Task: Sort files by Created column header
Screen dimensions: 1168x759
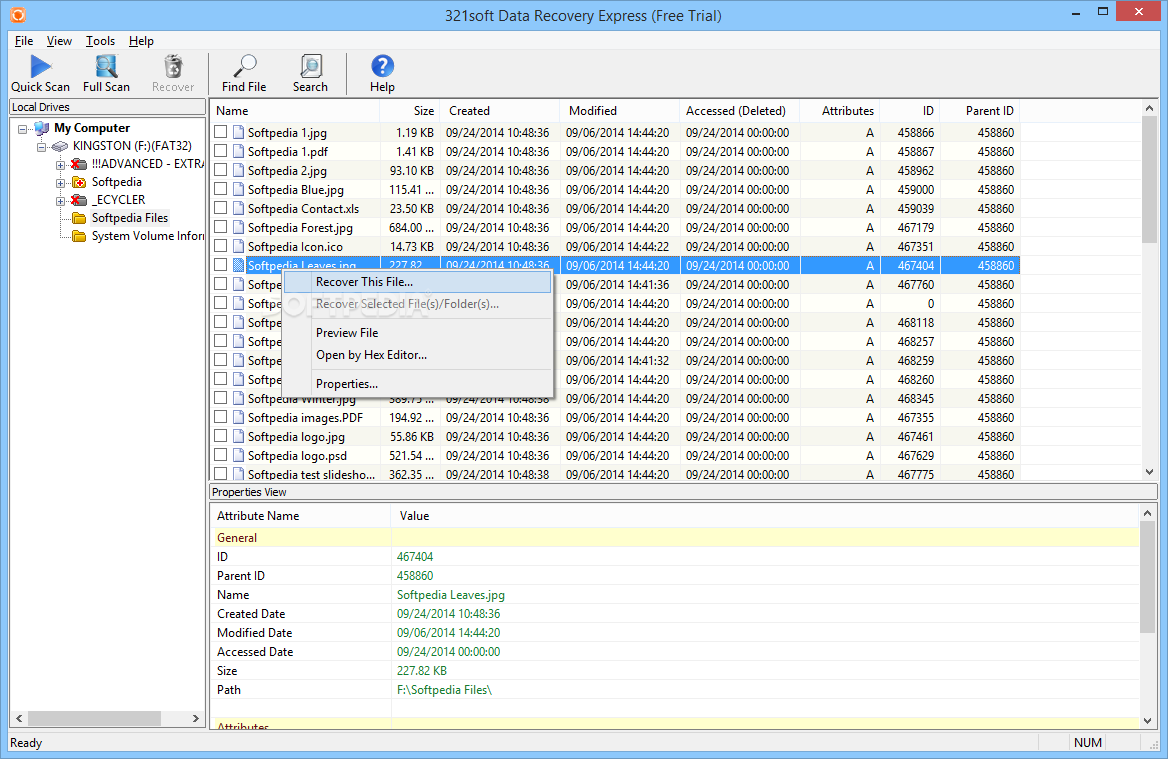Action: 500,111
